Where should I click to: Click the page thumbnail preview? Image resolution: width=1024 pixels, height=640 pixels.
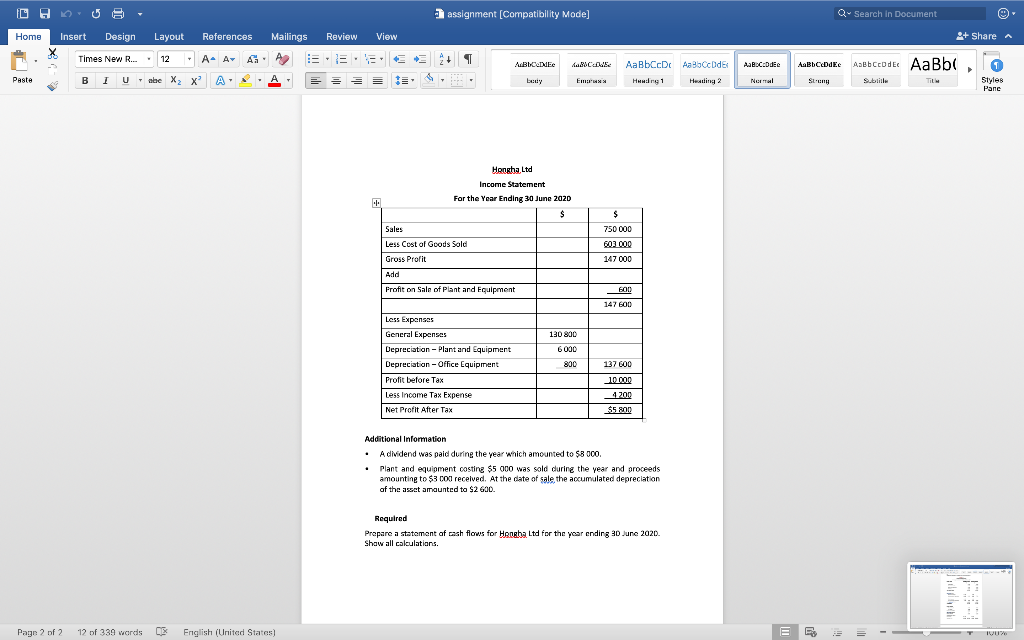[961, 596]
